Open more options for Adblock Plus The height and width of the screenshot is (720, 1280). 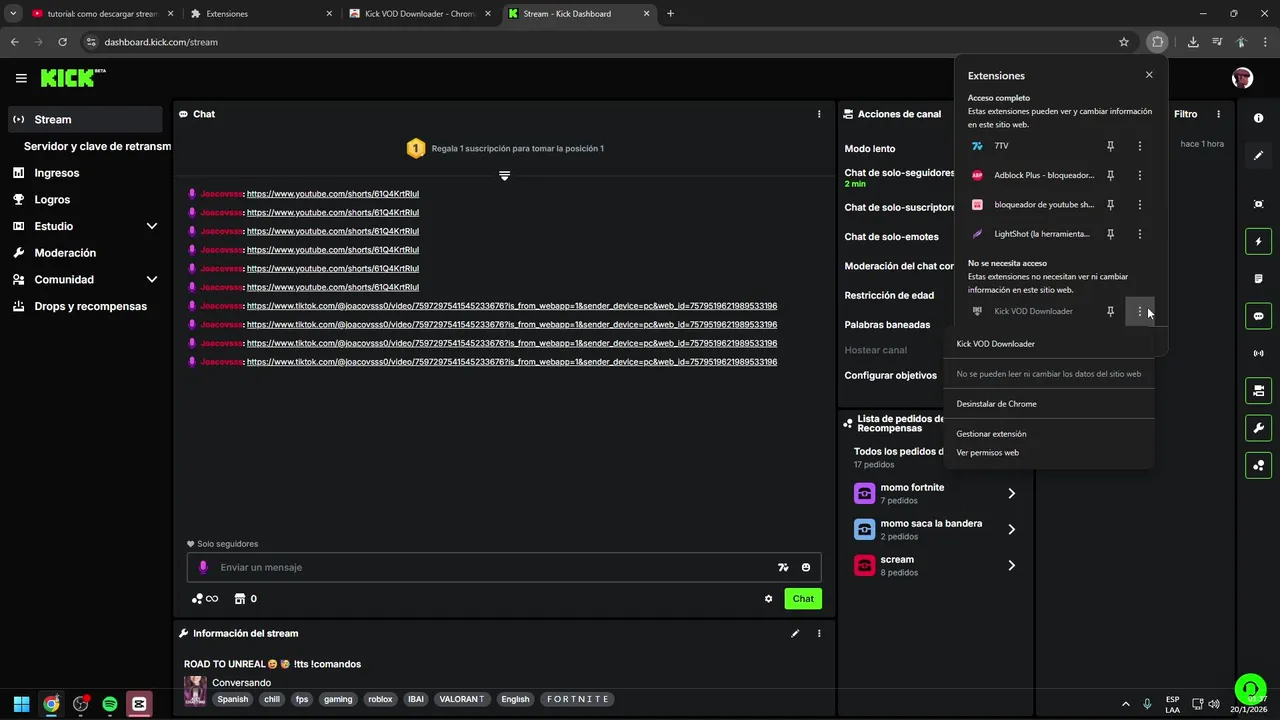click(x=1140, y=175)
